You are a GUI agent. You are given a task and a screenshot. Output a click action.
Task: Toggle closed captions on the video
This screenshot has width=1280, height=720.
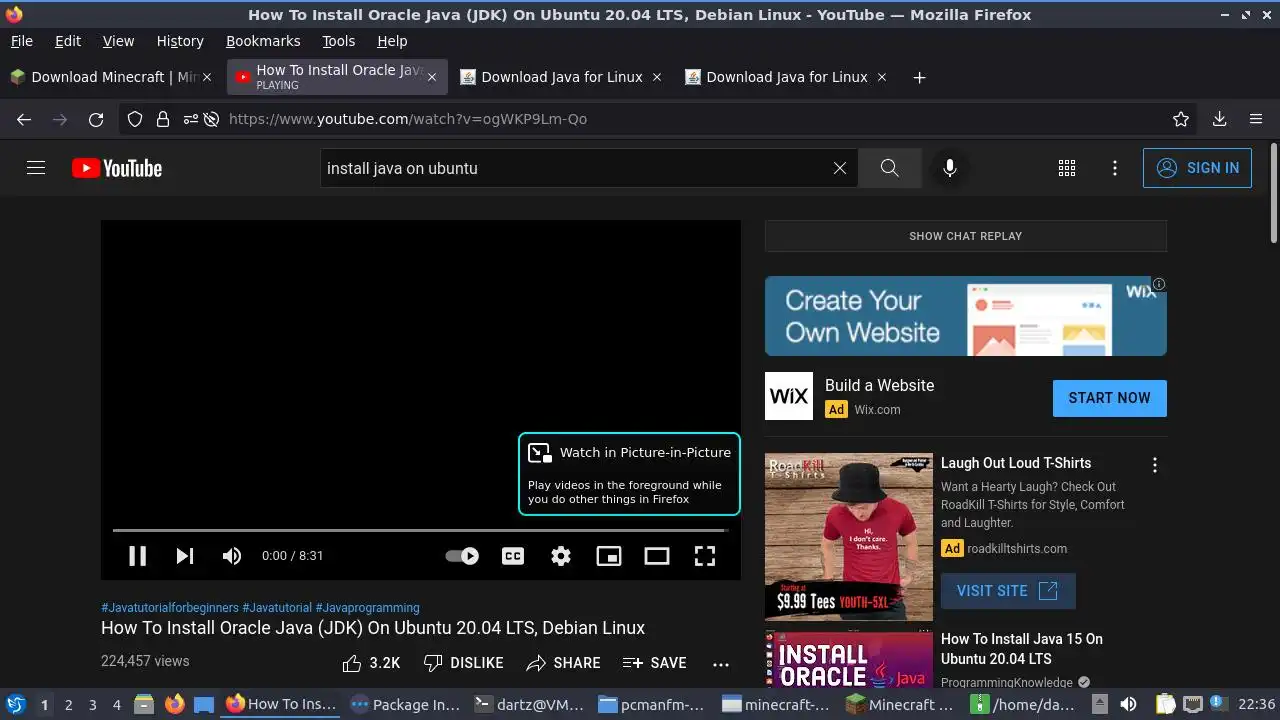tap(513, 556)
